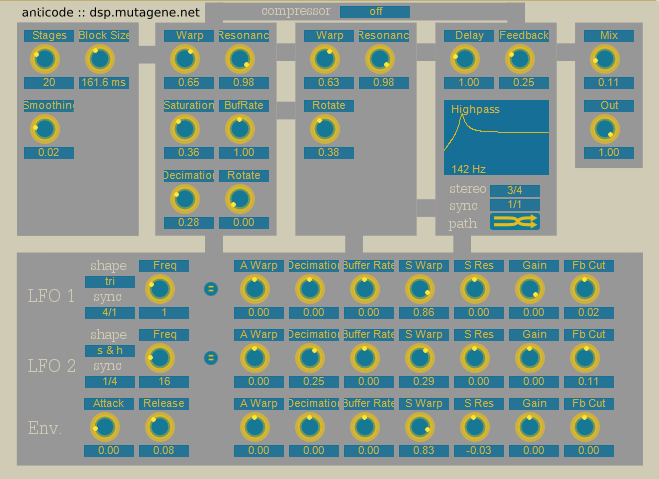Click the Warp knob above 0.63
The width and height of the screenshot is (659, 479).
pos(325,59)
